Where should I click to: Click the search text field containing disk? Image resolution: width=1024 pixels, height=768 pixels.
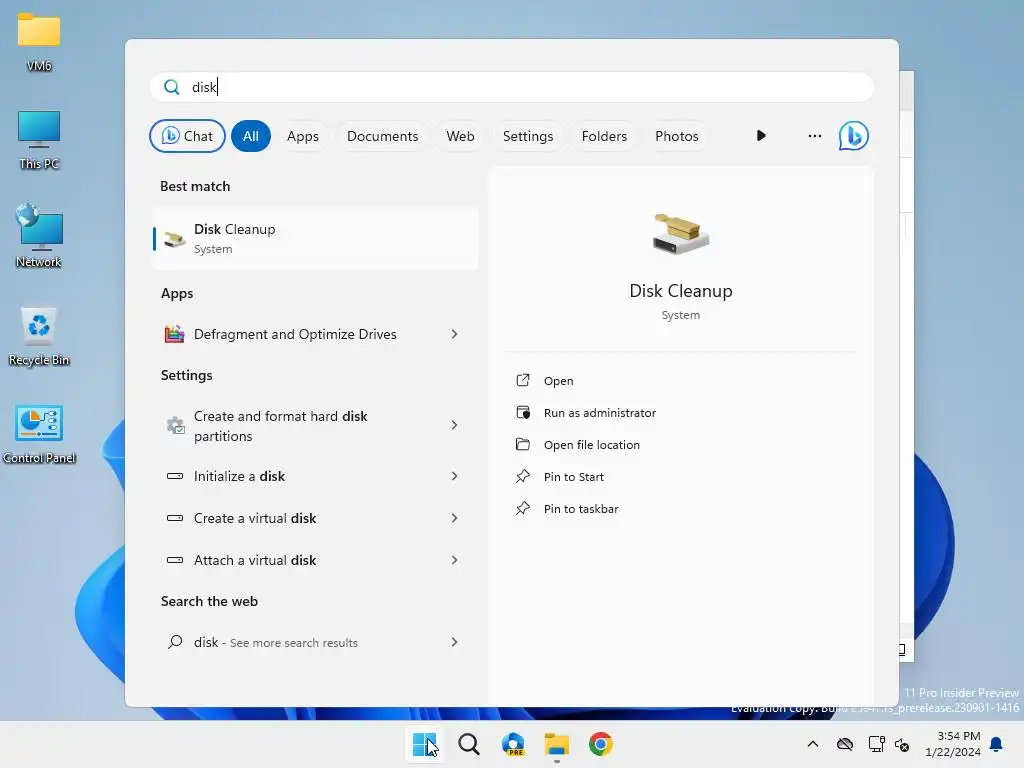tap(512, 87)
